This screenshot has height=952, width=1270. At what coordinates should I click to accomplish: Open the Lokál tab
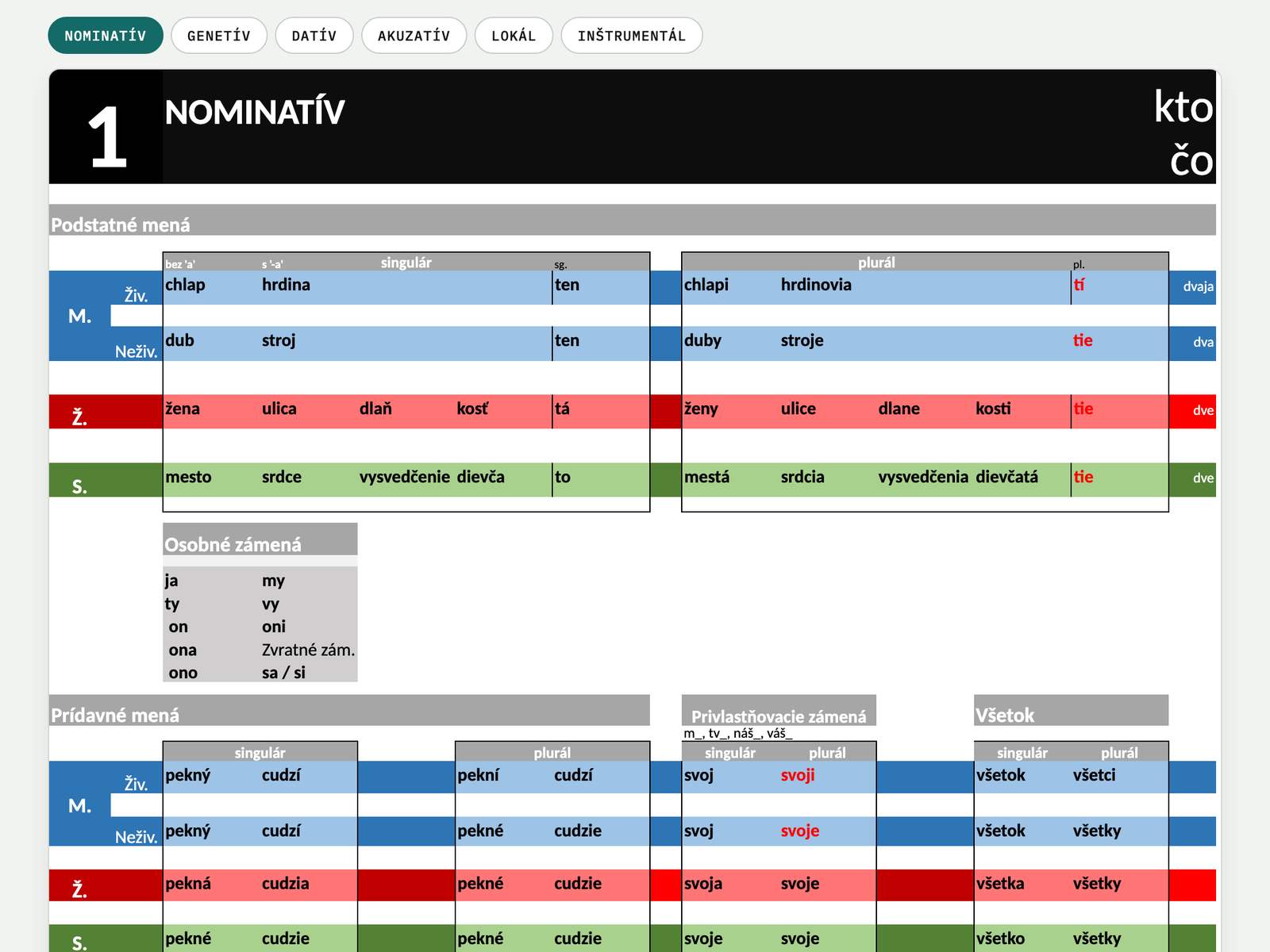514,36
